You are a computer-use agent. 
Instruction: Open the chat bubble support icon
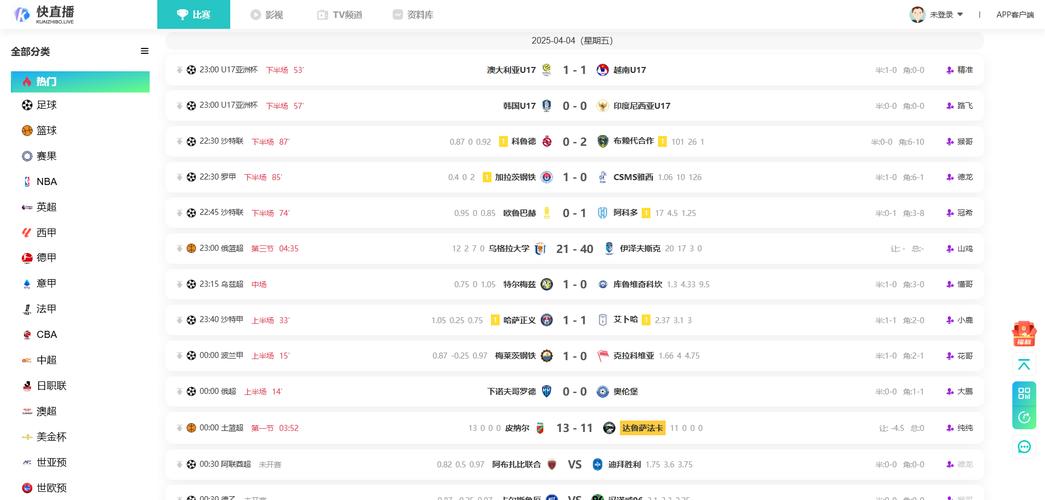click(1024, 447)
